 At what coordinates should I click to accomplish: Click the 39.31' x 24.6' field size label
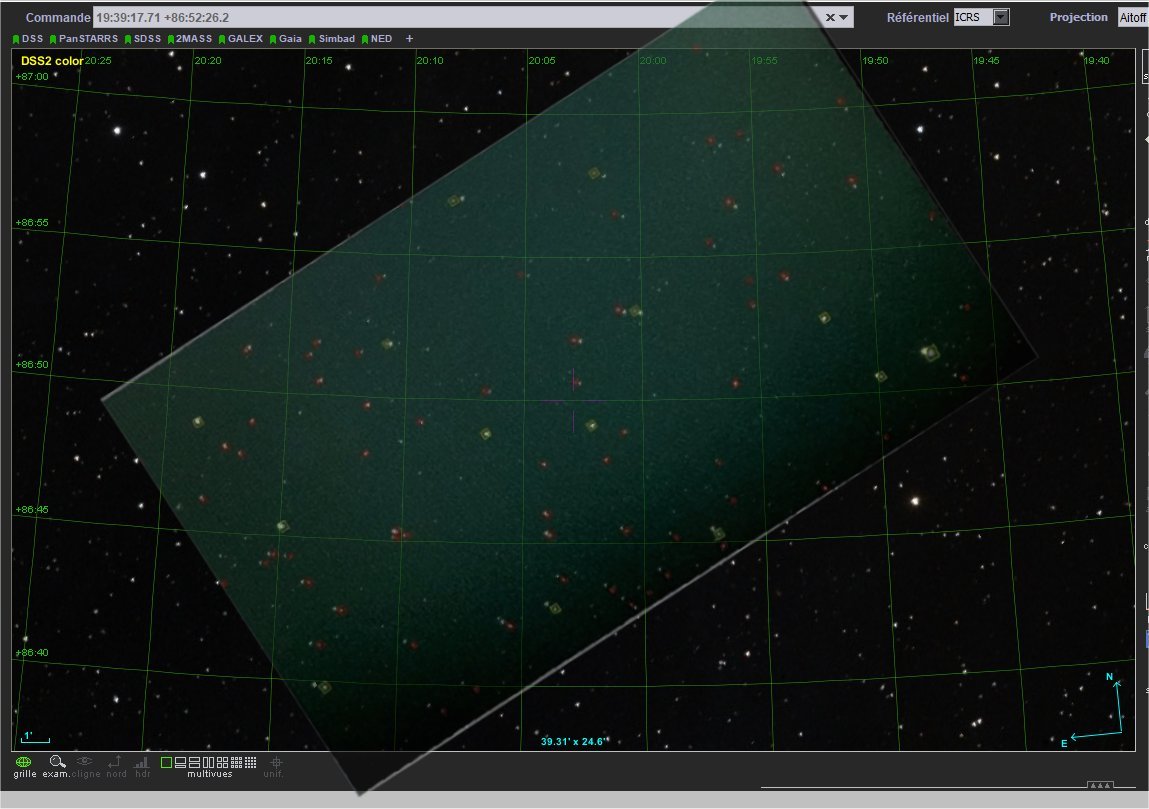574,742
